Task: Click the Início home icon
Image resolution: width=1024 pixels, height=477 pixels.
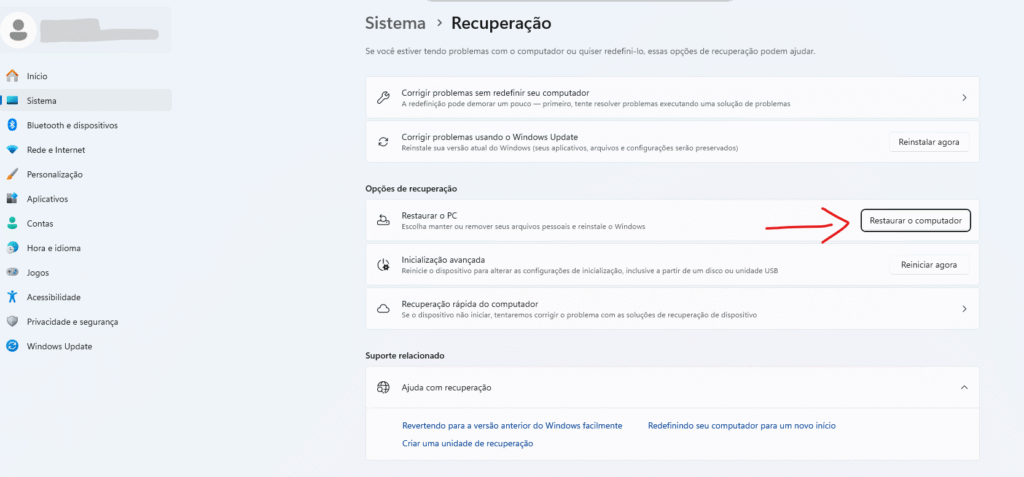Action: (12, 76)
